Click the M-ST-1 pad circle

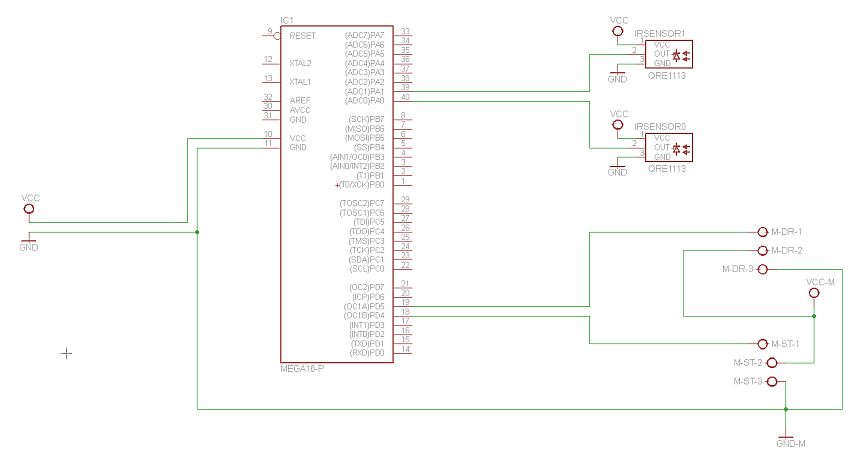(x=763, y=344)
